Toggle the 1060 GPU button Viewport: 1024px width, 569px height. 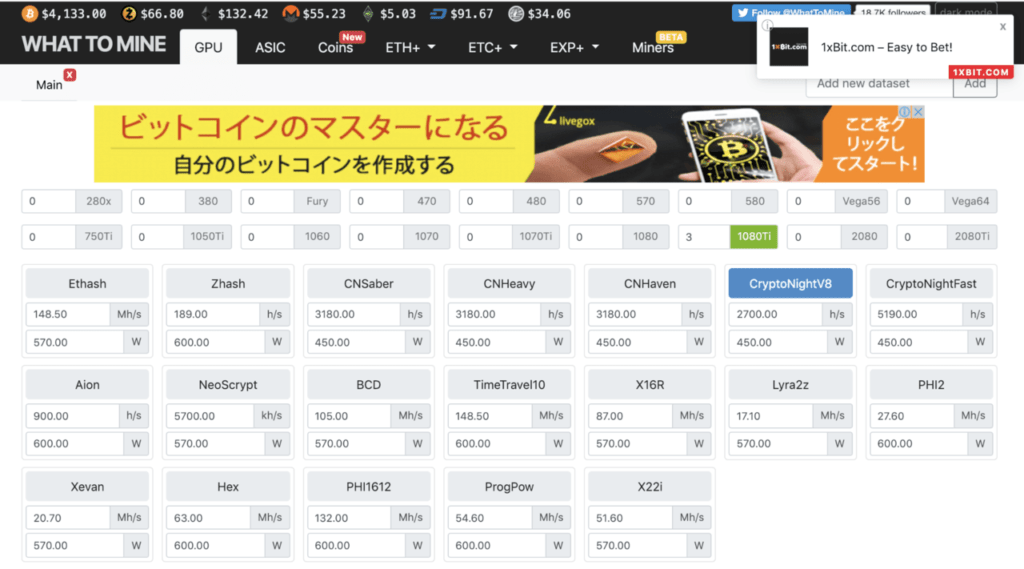click(317, 236)
